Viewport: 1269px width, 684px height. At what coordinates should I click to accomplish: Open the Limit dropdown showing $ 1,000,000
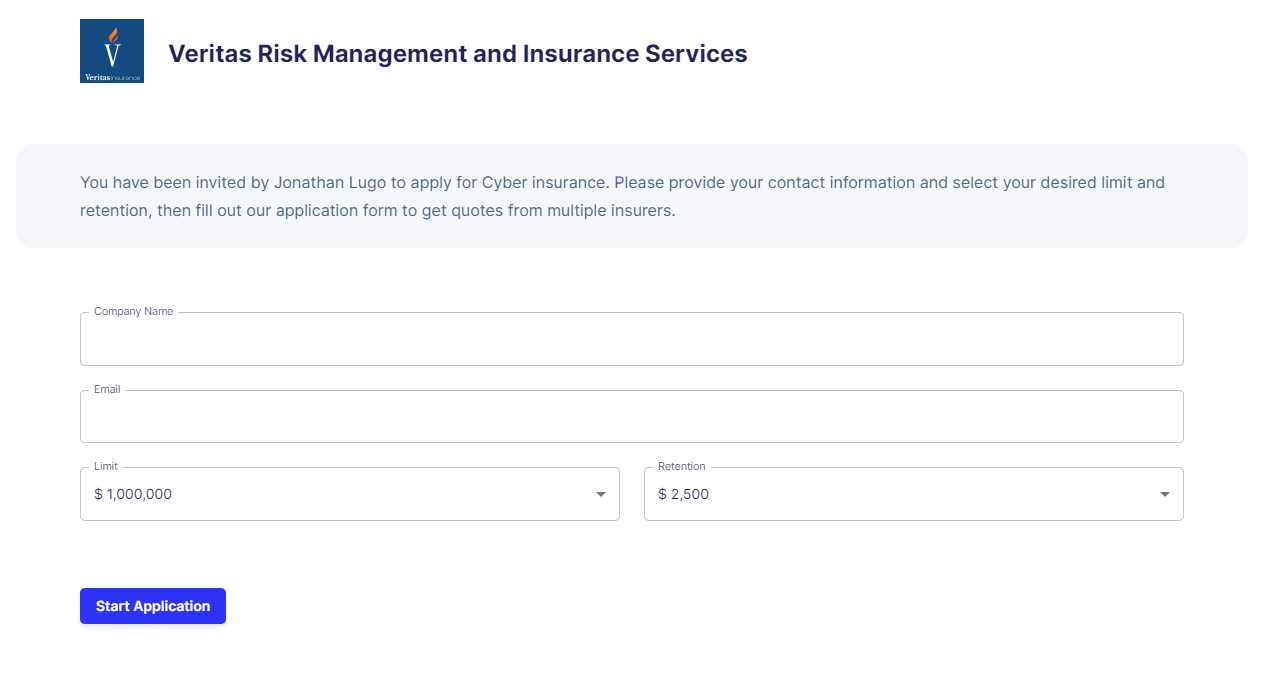[349, 494]
